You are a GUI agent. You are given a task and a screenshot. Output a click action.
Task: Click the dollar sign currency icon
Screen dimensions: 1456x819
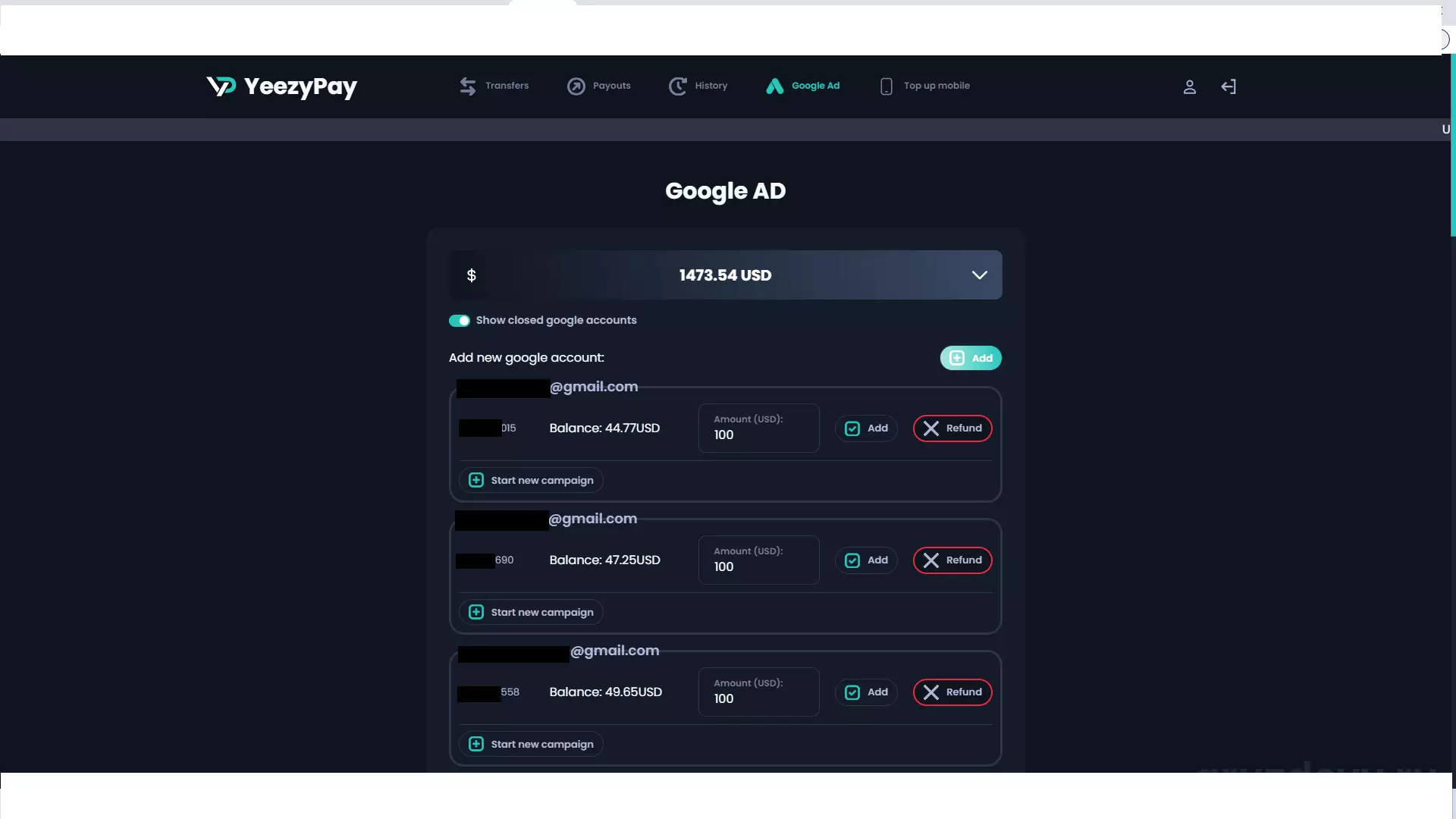pyautogui.click(x=471, y=275)
